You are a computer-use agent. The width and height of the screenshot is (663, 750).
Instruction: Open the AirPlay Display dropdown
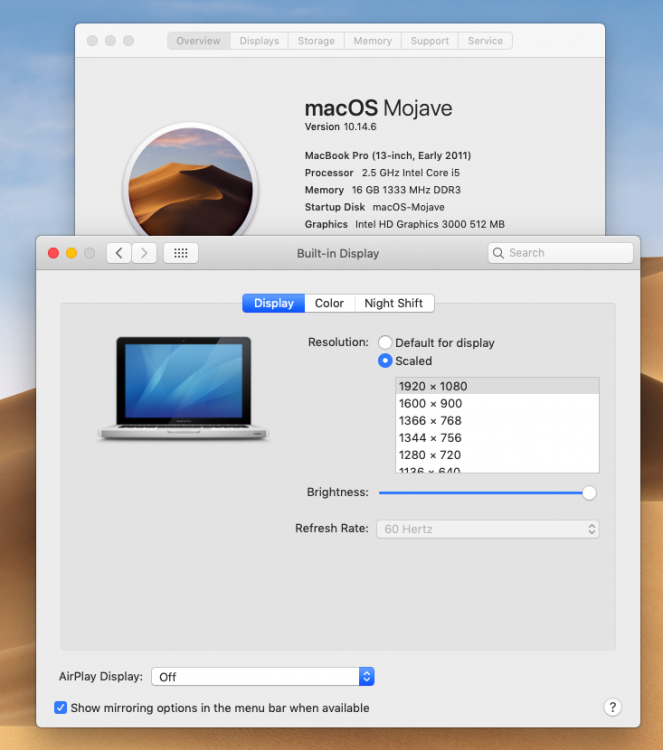(263, 676)
